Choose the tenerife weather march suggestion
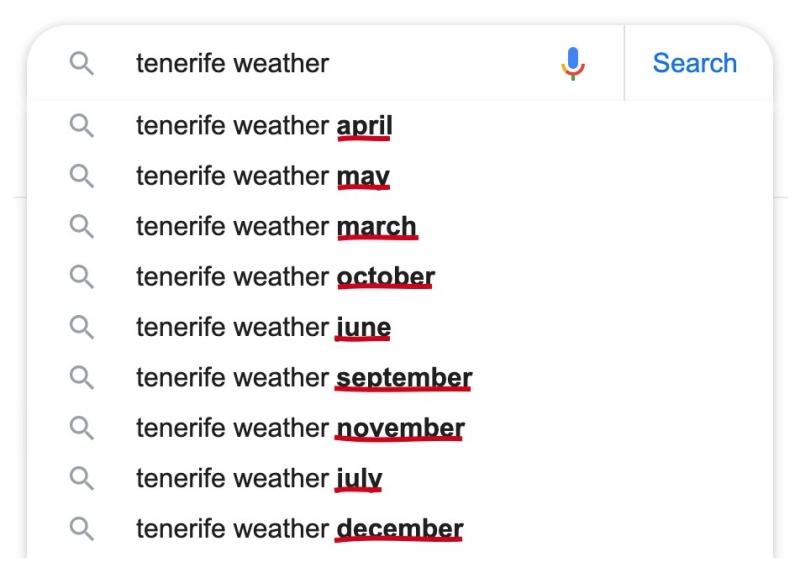 [400, 226]
